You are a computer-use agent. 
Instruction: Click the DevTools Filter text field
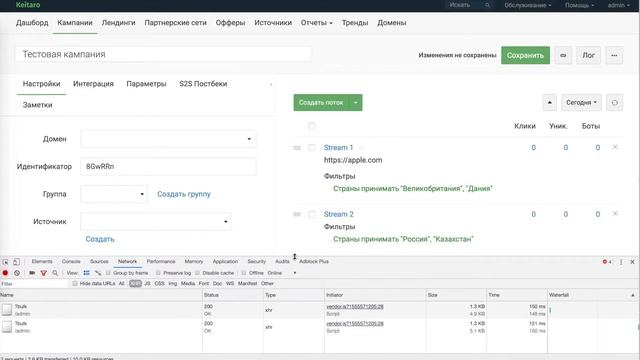coord(34,284)
